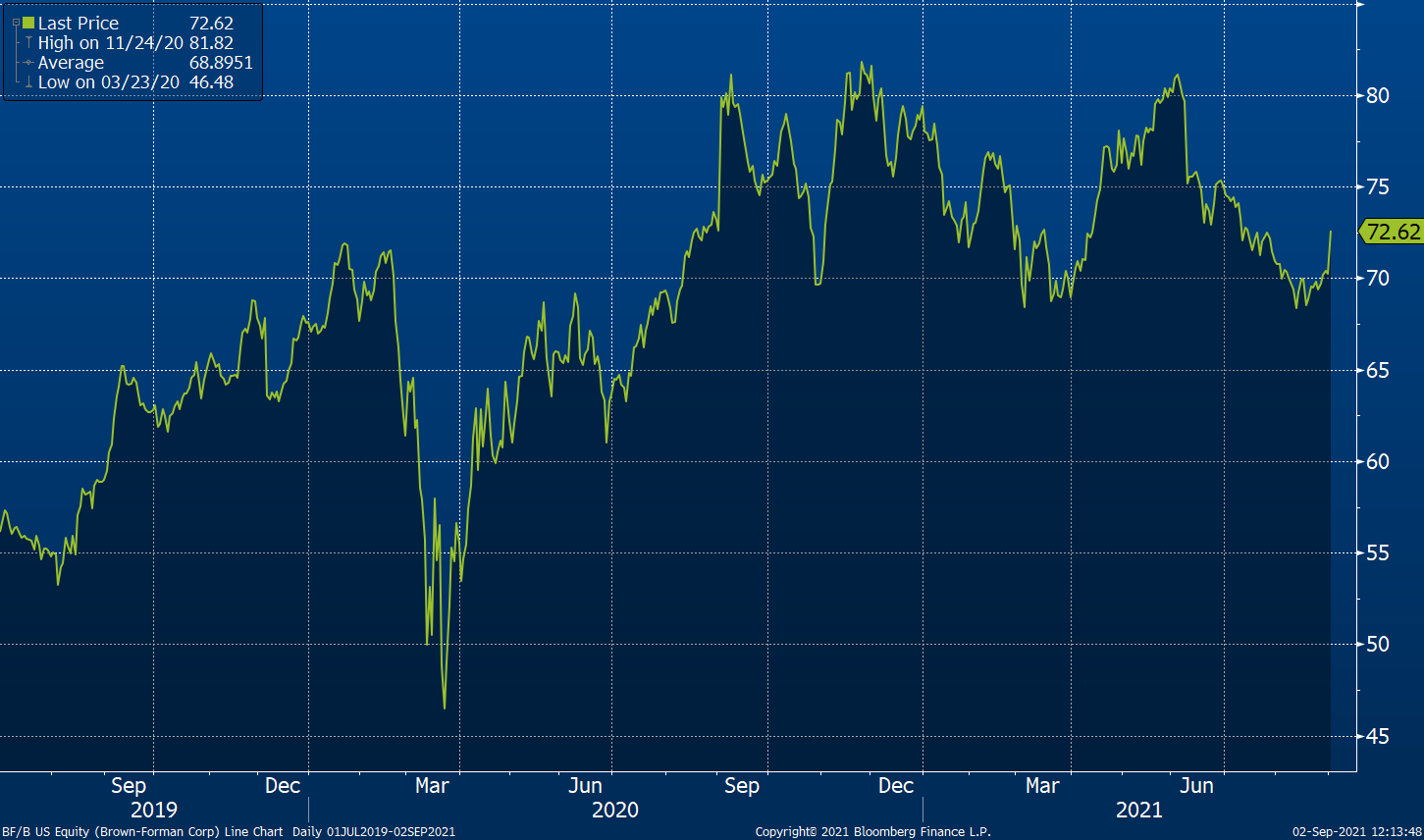Viewport: 1424px width, 840px height.
Task: Click the 75 label on price axis
Action: pyautogui.click(x=1378, y=186)
